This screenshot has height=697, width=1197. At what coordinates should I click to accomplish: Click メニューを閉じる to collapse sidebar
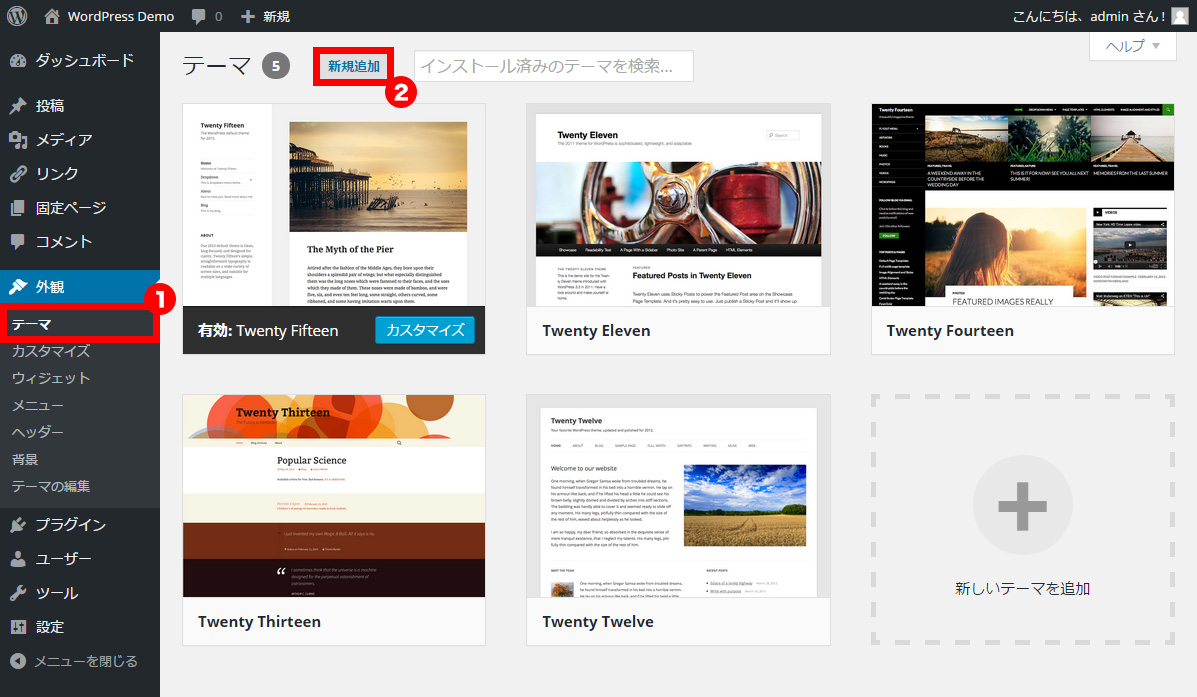click(86, 661)
